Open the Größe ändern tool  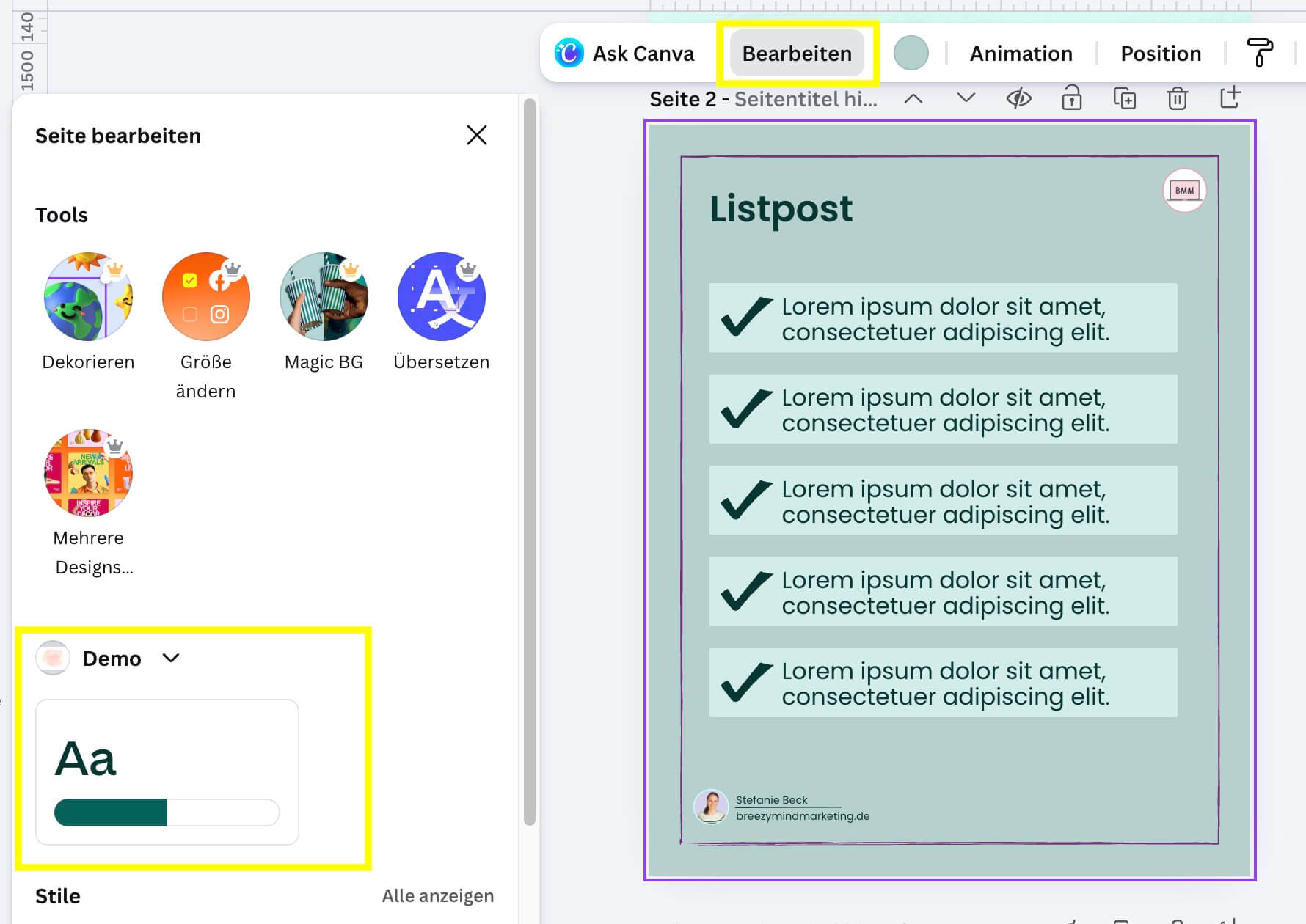[205, 297]
